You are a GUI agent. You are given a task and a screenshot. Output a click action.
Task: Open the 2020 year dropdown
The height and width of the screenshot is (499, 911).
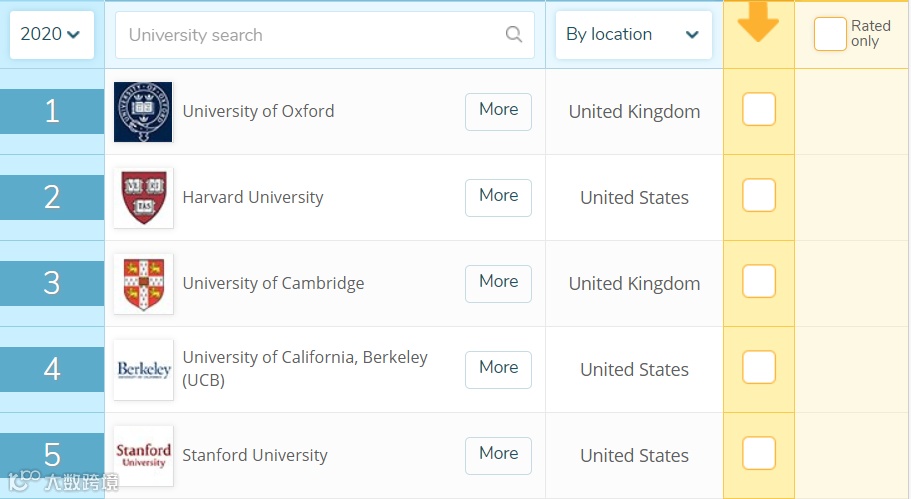51,34
